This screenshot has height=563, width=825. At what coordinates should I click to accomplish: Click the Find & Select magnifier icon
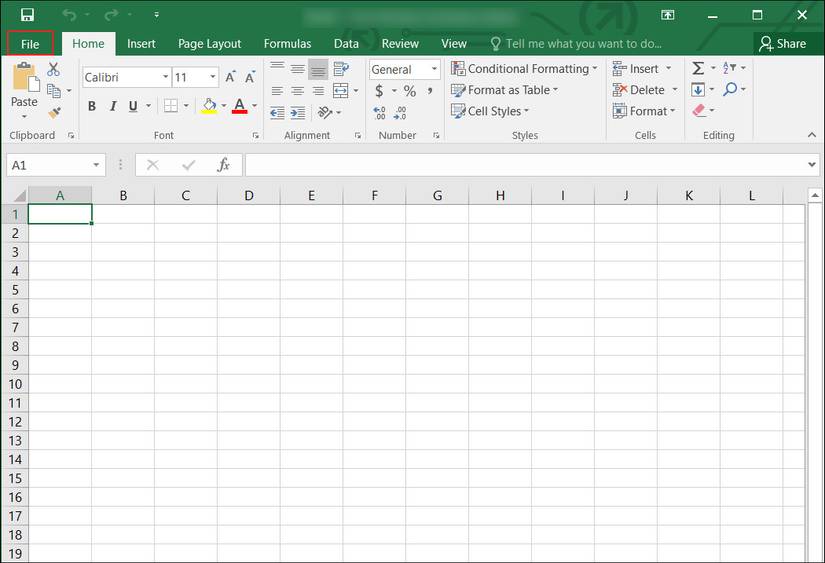[x=730, y=89]
